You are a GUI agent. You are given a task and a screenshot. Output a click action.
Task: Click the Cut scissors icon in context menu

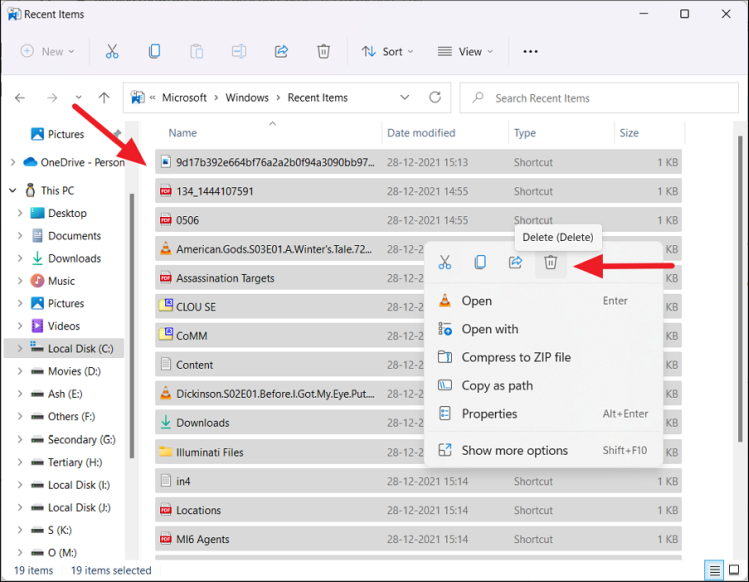pyautogui.click(x=445, y=262)
